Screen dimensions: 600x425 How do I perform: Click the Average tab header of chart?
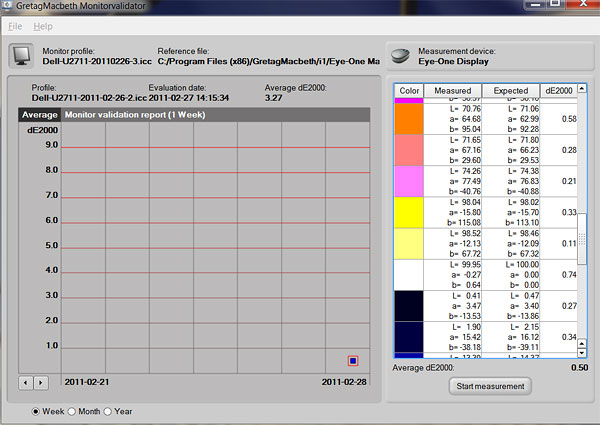coord(39,115)
